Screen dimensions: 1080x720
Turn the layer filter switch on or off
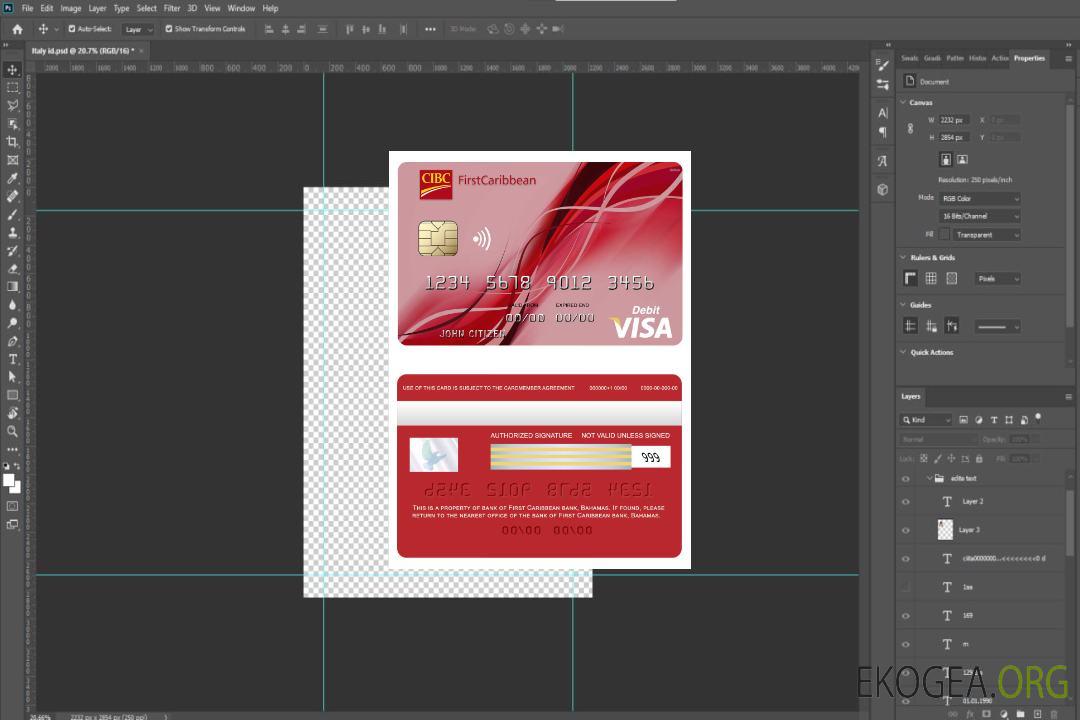pyautogui.click(x=1038, y=418)
